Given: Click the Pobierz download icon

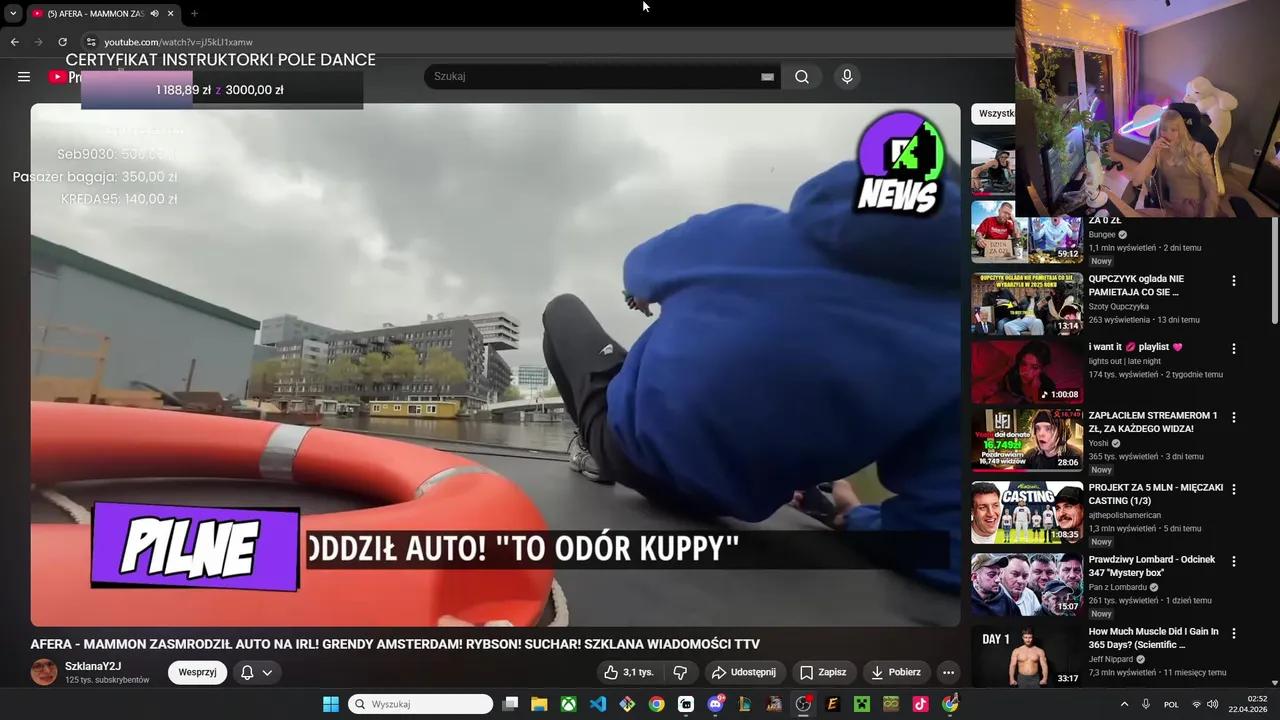Looking at the screenshot, I should pyautogui.click(x=877, y=672).
